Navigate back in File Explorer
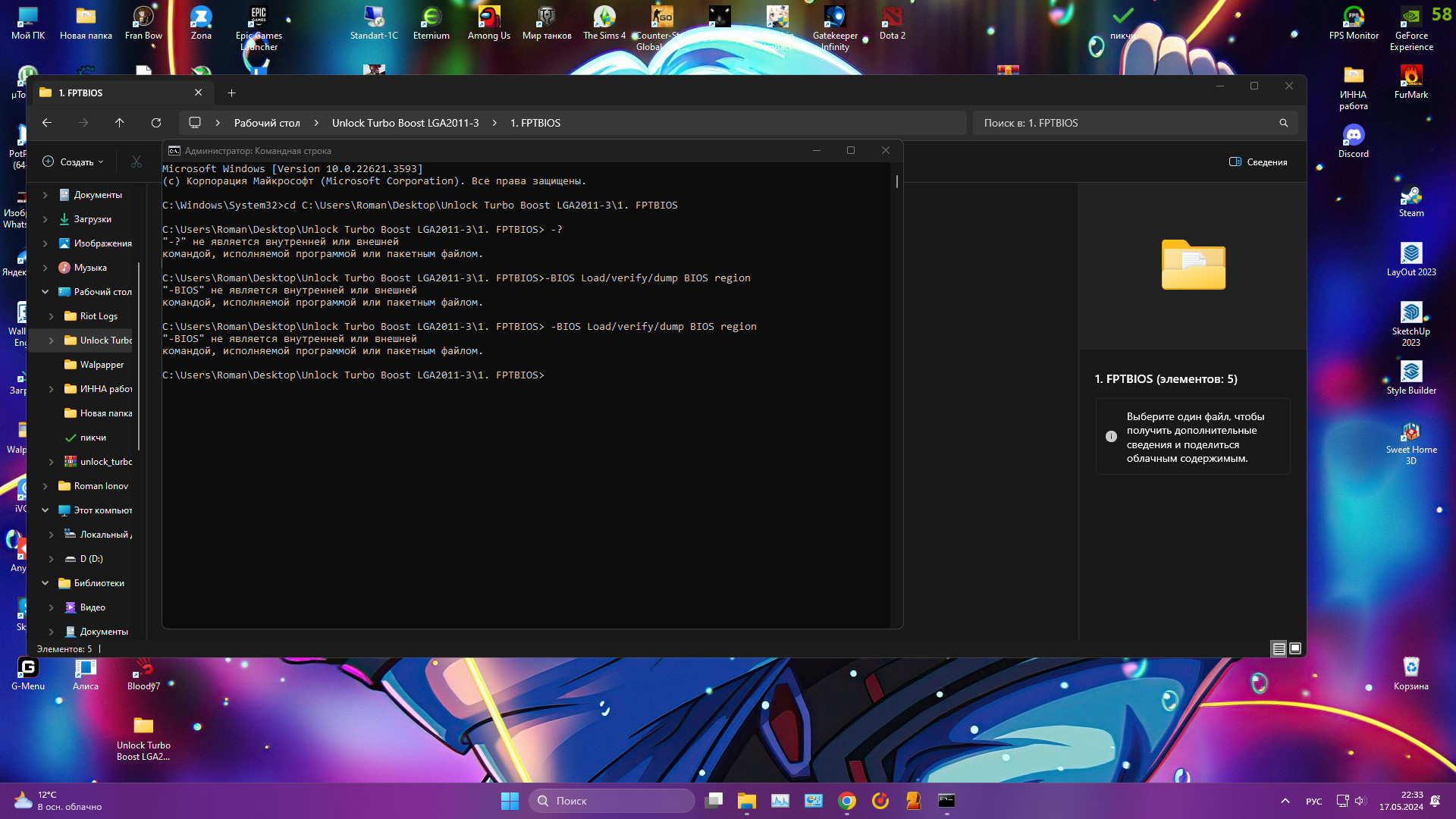Image resolution: width=1456 pixels, height=819 pixels. coord(47,123)
